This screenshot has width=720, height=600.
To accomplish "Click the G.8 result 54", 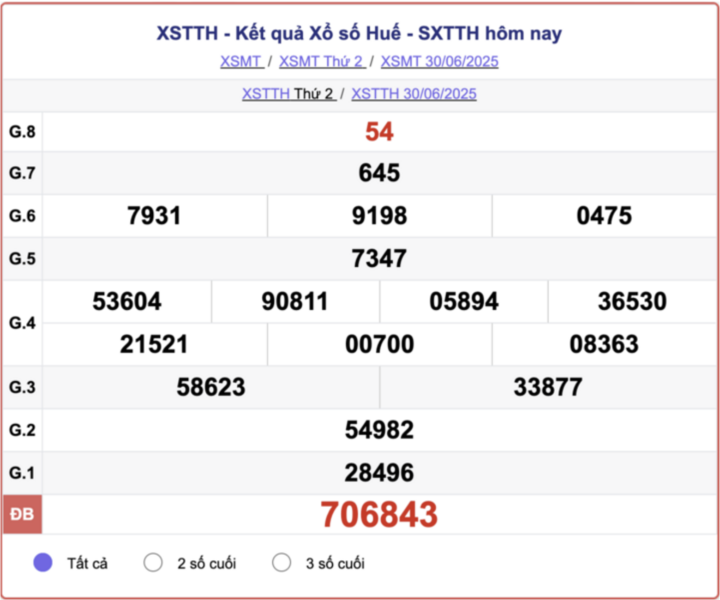I will point(379,132).
